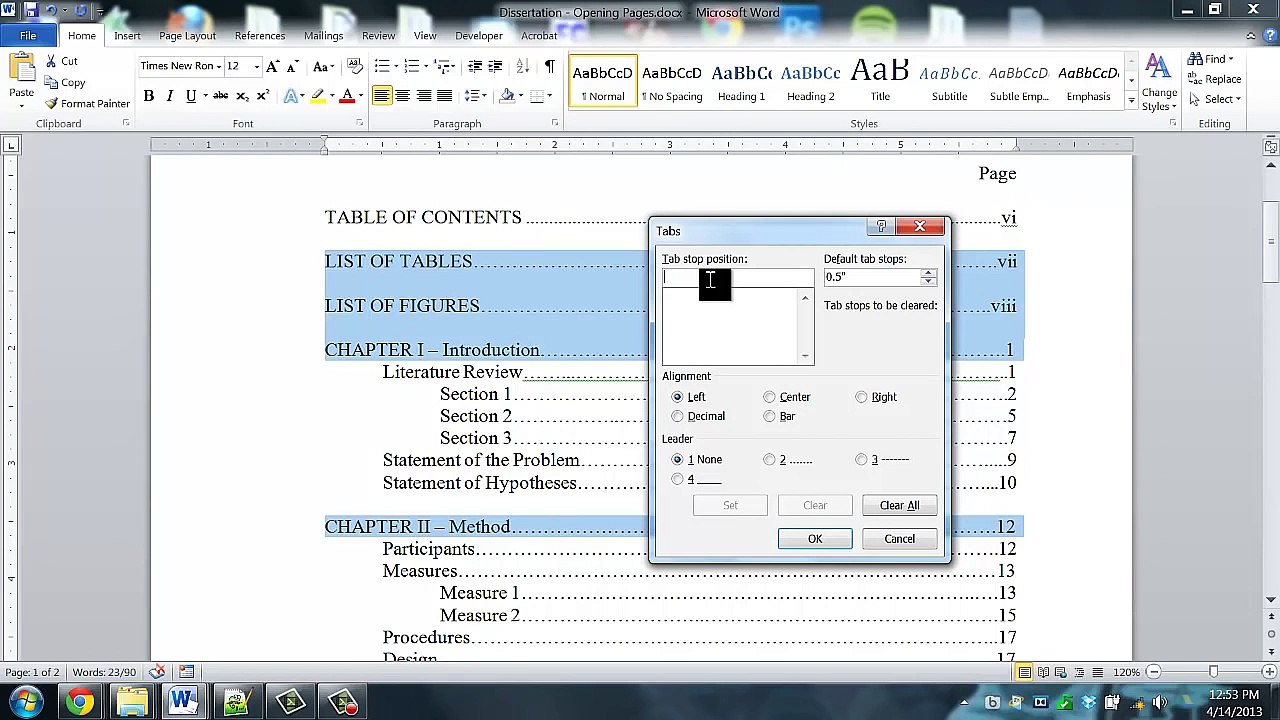
Task: Switch to Draft view
Action: click(x=1097, y=672)
